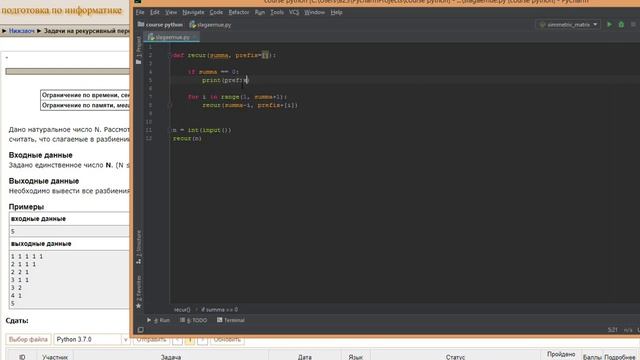Select the slagaemue.py editor tab
The image size is (640, 360).
[172, 37]
